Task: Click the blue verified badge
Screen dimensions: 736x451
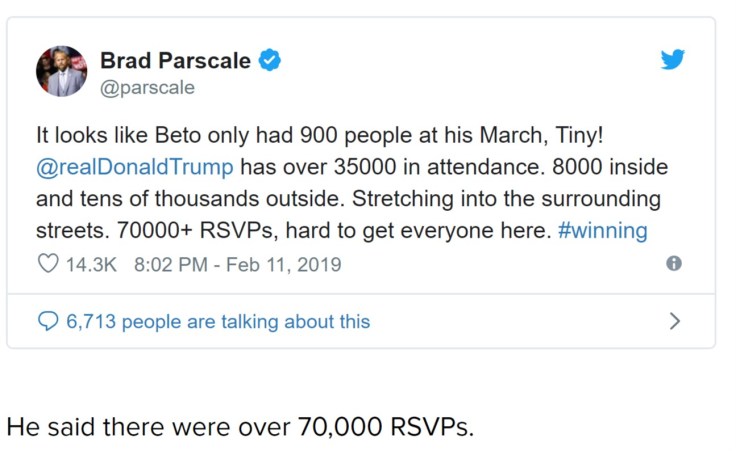Action: (270, 61)
